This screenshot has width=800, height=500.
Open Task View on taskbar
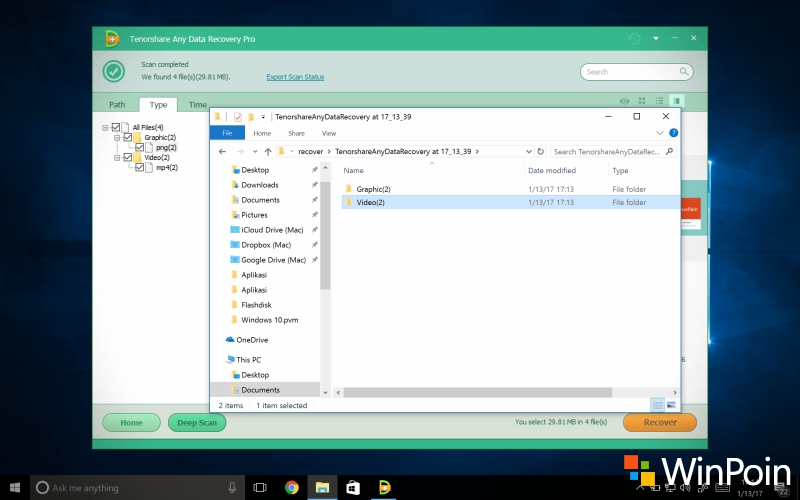coord(260,488)
